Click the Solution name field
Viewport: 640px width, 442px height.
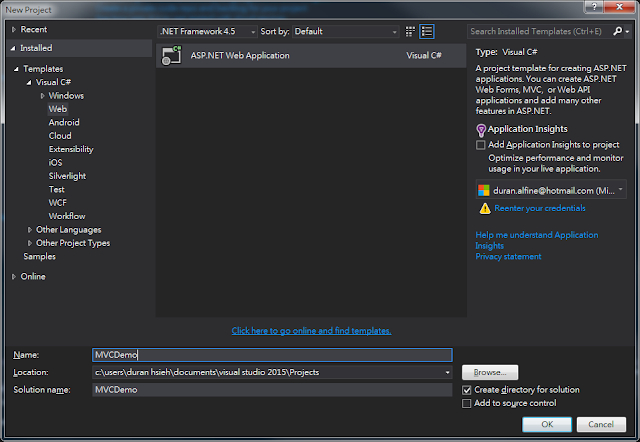[x=272, y=390]
